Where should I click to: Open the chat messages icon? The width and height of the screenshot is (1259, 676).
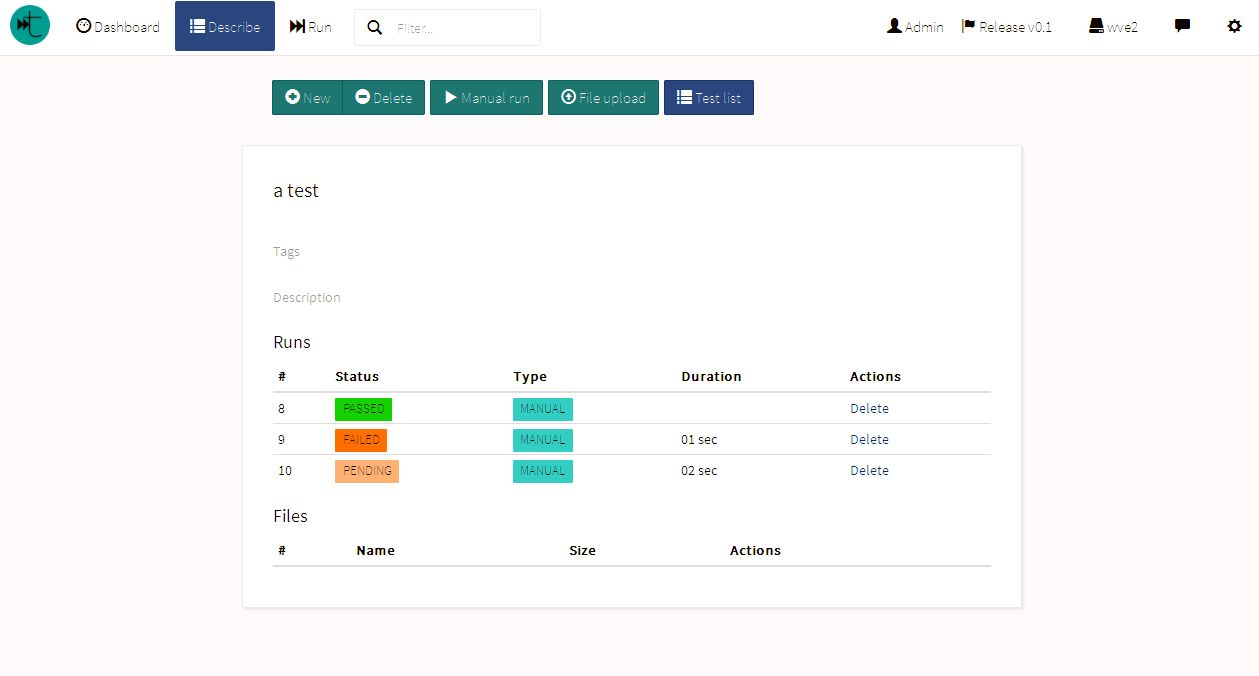(x=1182, y=26)
